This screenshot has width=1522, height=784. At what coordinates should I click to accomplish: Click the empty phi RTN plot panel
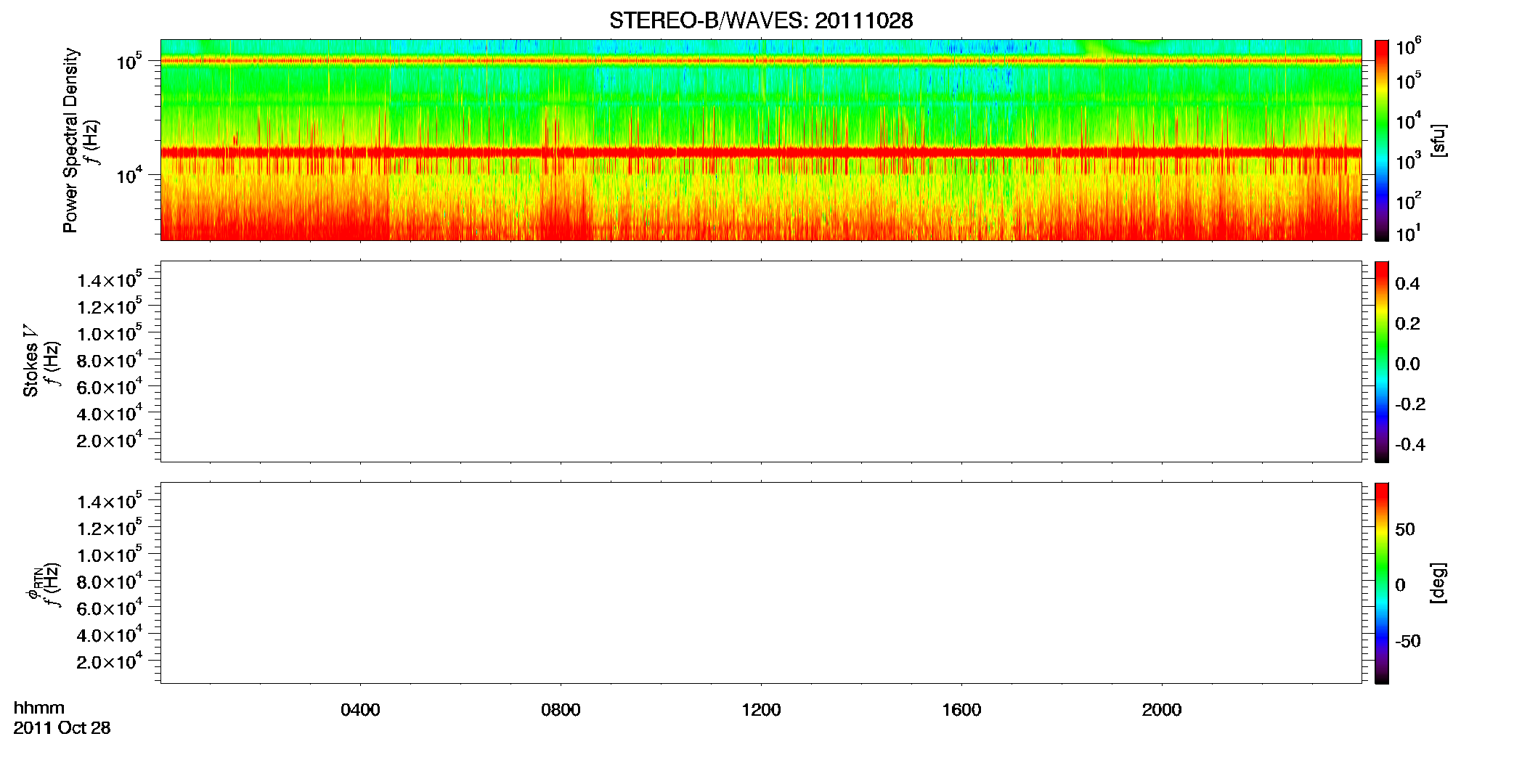761,583
